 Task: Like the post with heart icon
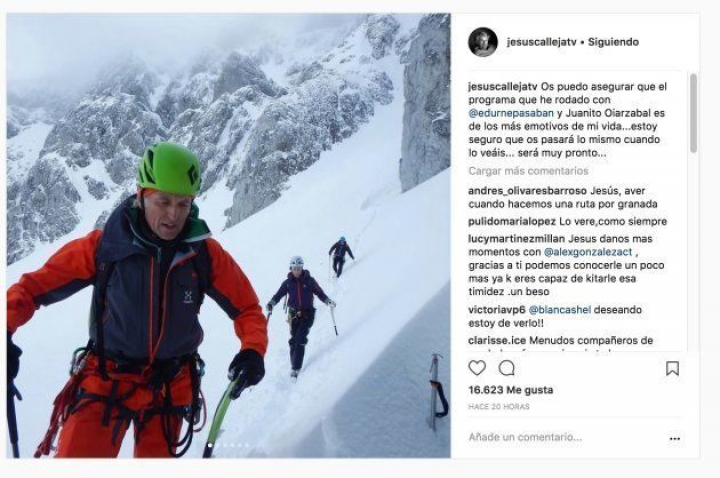point(477,368)
